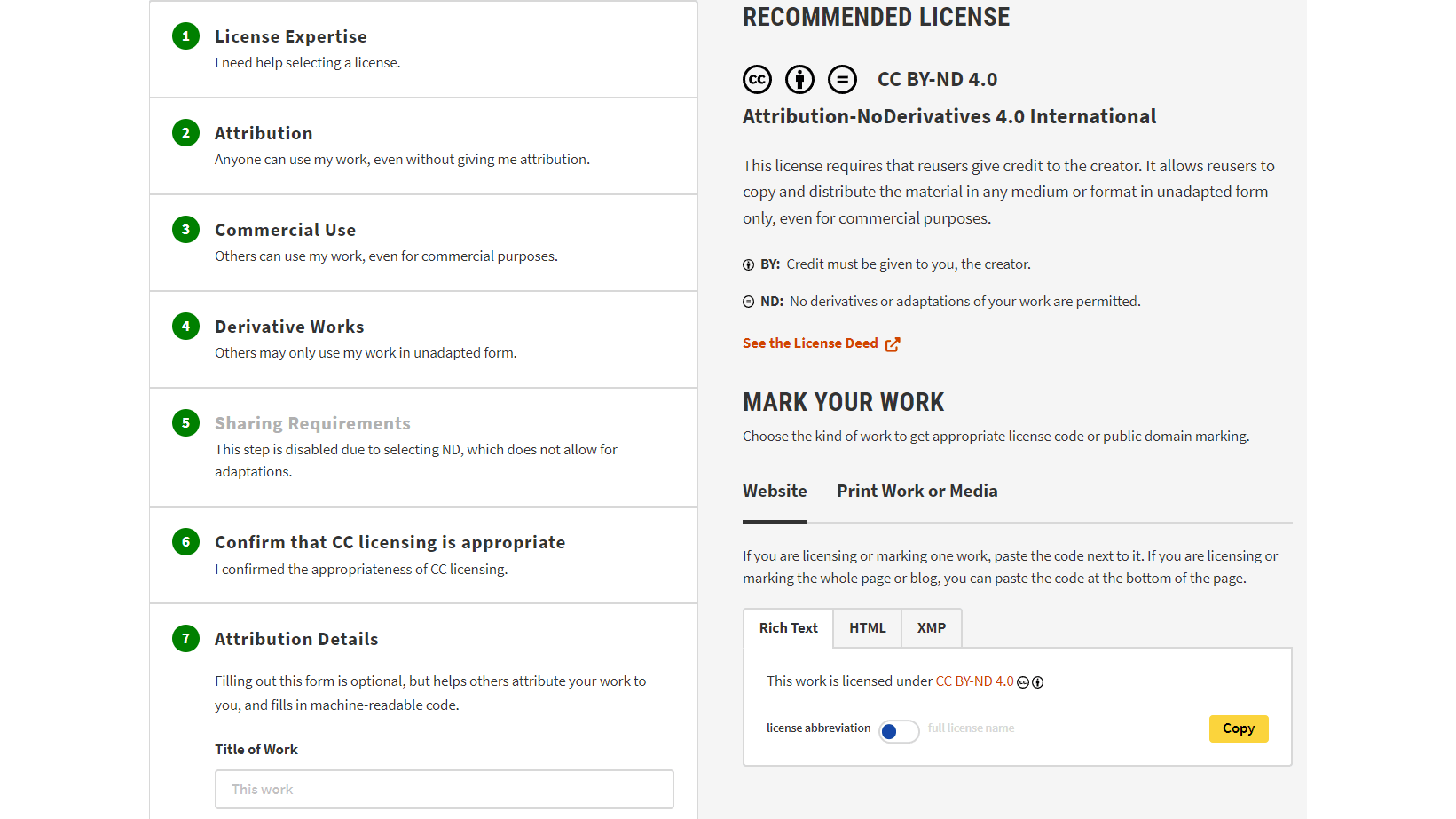
Task: Open the See the License Deed link
Action: tap(810, 343)
